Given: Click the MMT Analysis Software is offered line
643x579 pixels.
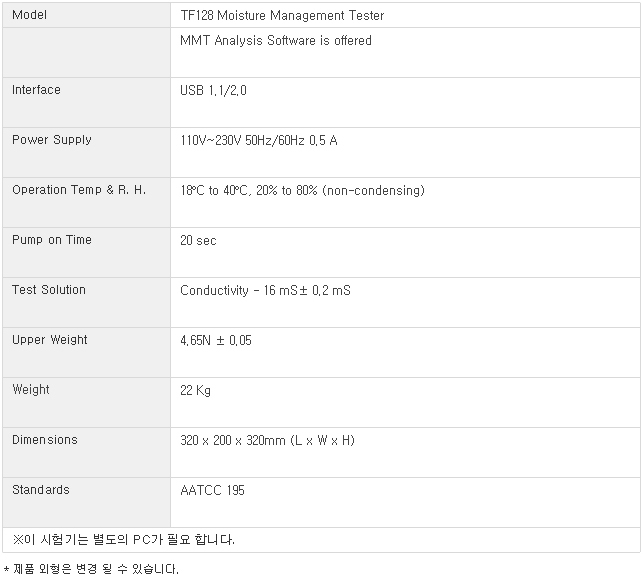Looking at the screenshot, I should 276,41.
